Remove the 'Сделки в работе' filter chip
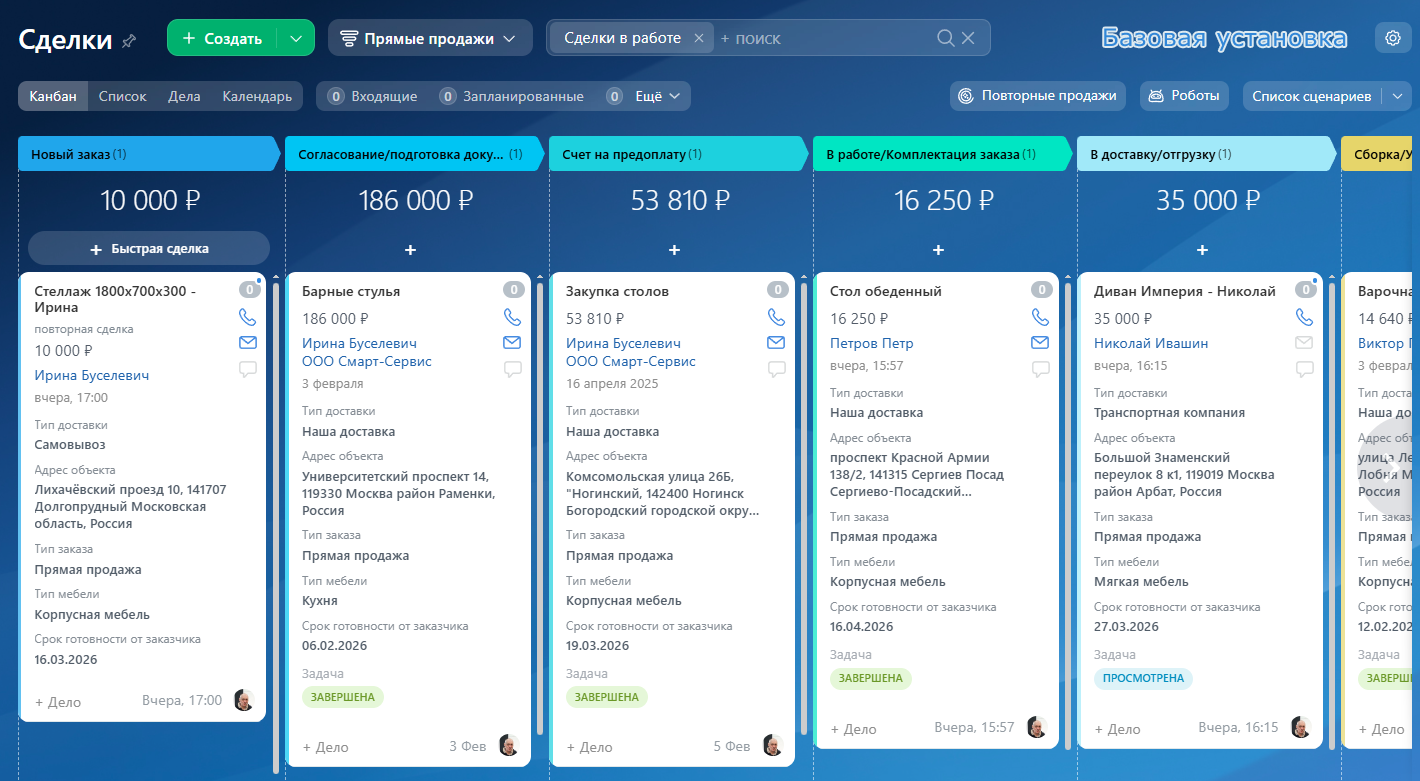 coord(699,38)
